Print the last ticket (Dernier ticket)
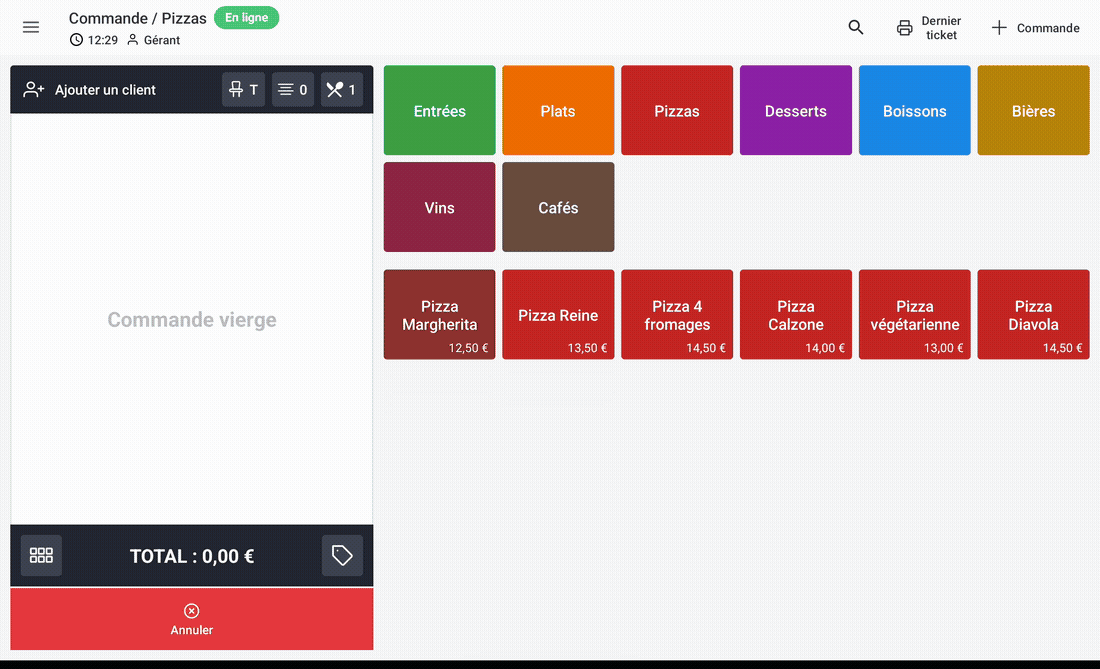This screenshot has width=1100, height=669. click(929, 28)
